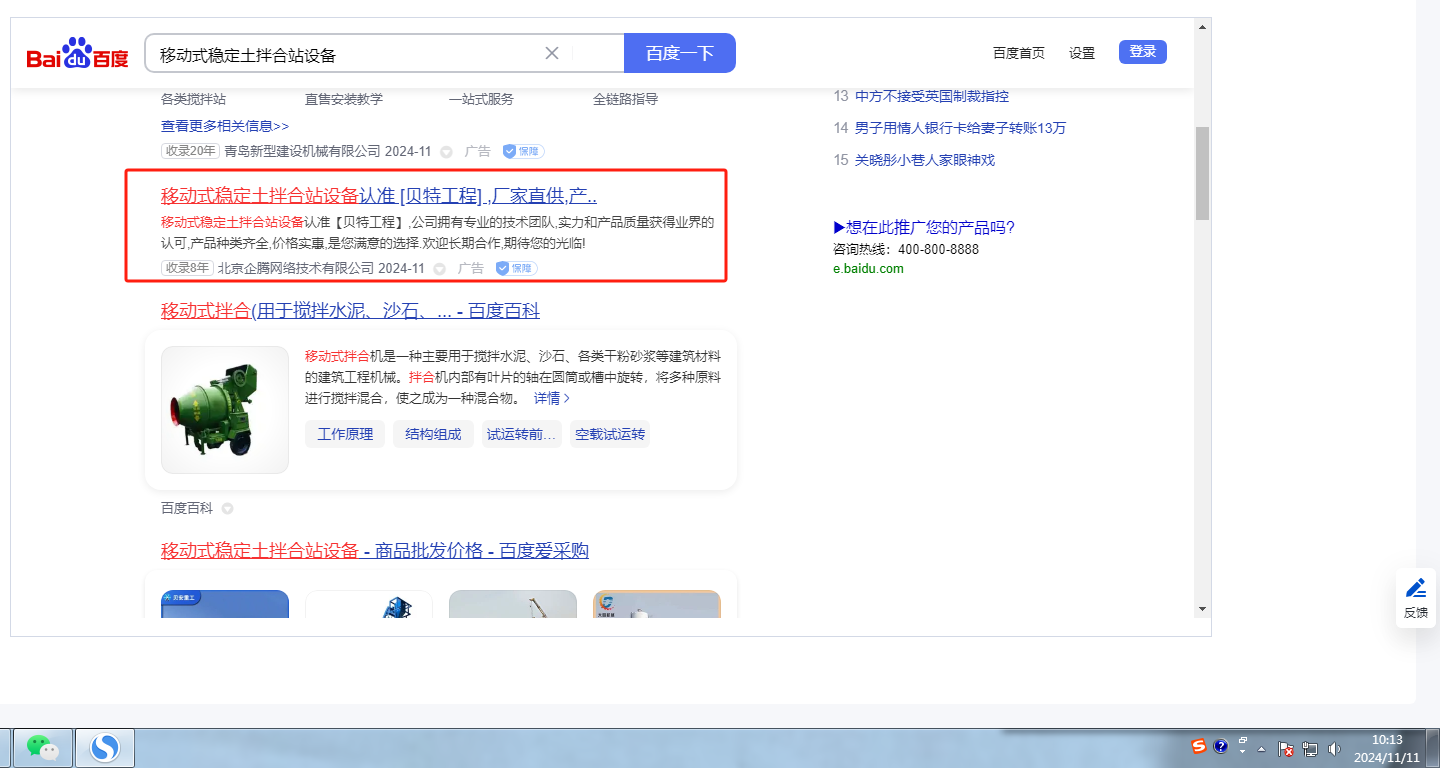Open the 贝特工程 ad result title
Viewport: 1440px width, 768px height.
[379, 195]
